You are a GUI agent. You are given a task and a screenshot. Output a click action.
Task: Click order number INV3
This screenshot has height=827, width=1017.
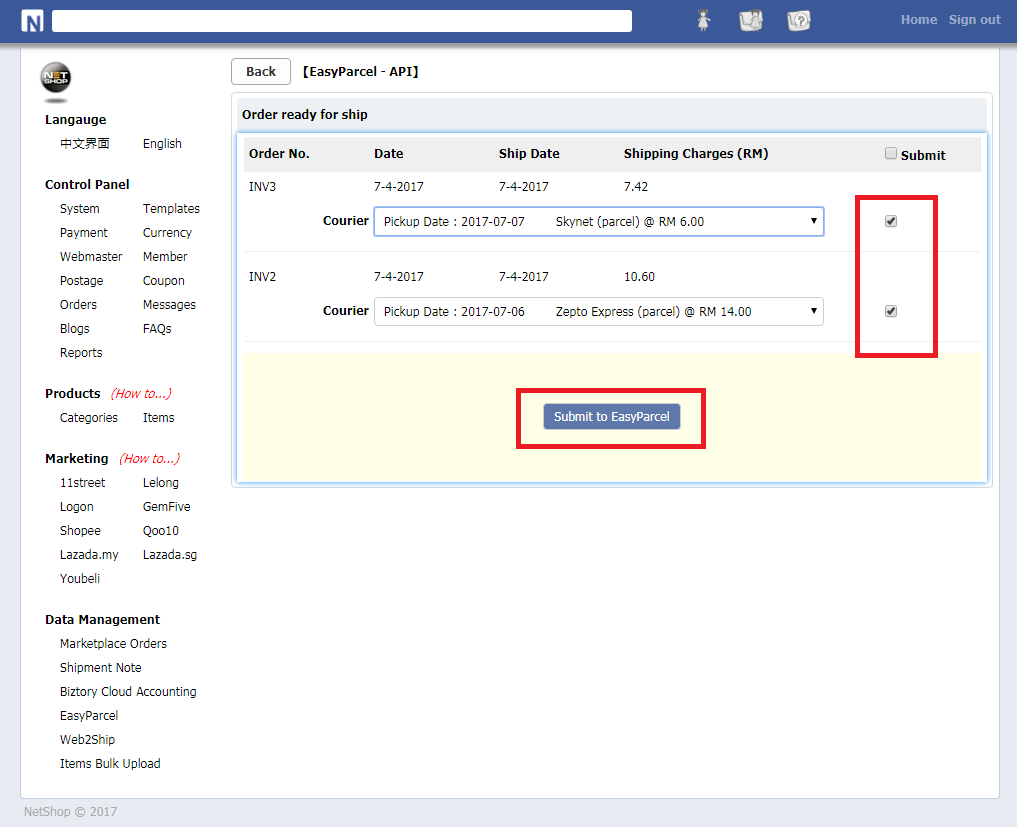[x=262, y=186]
